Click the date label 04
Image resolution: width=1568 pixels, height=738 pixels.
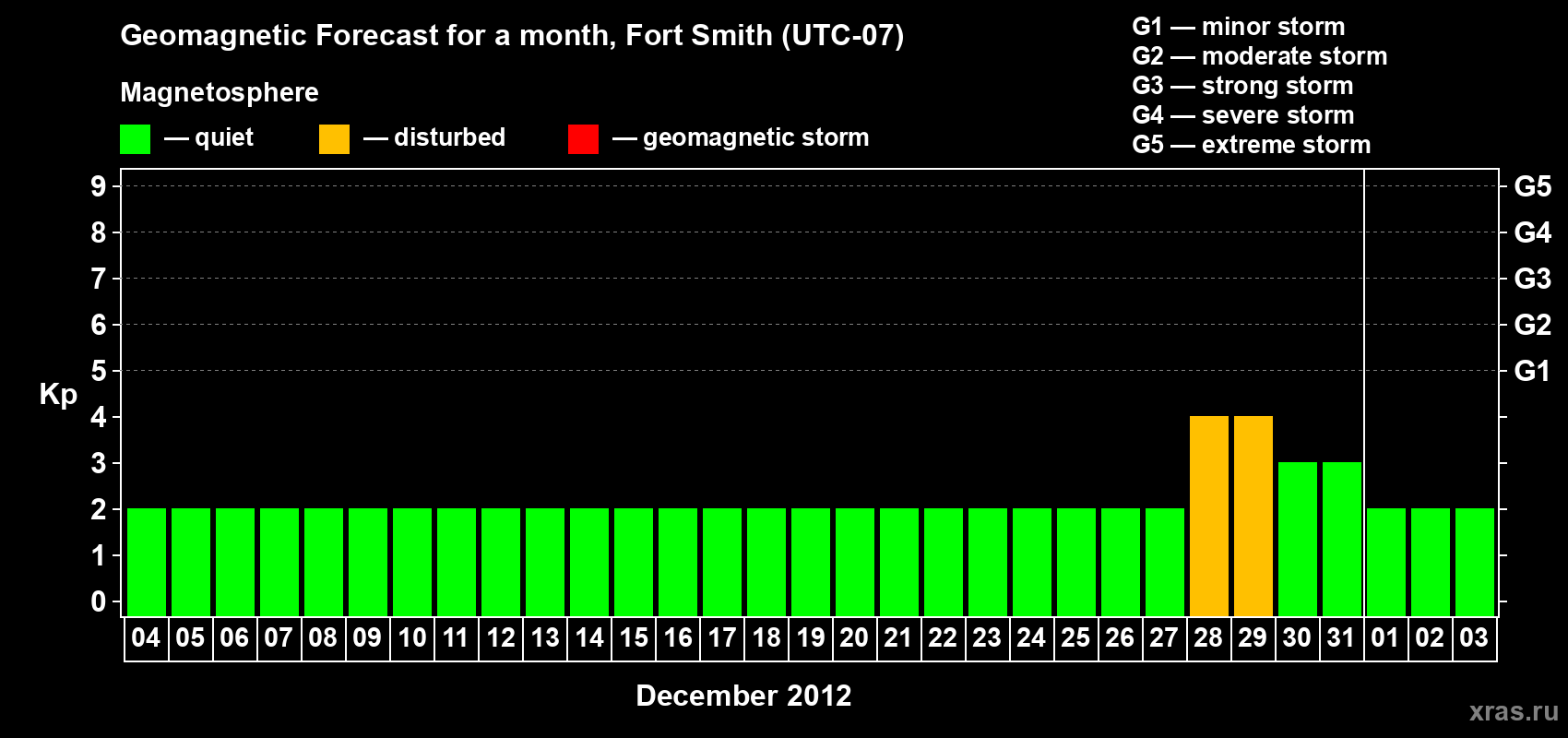pos(146,637)
